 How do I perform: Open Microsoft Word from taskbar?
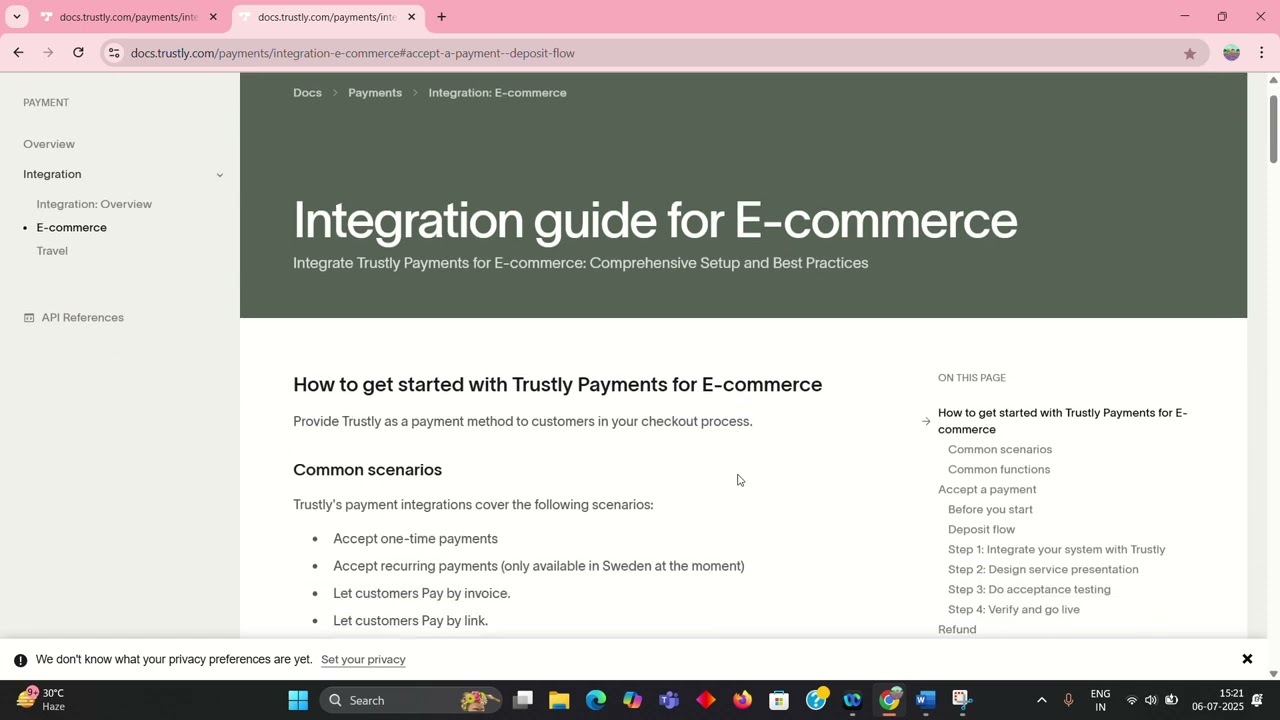(x=925, y=700)
